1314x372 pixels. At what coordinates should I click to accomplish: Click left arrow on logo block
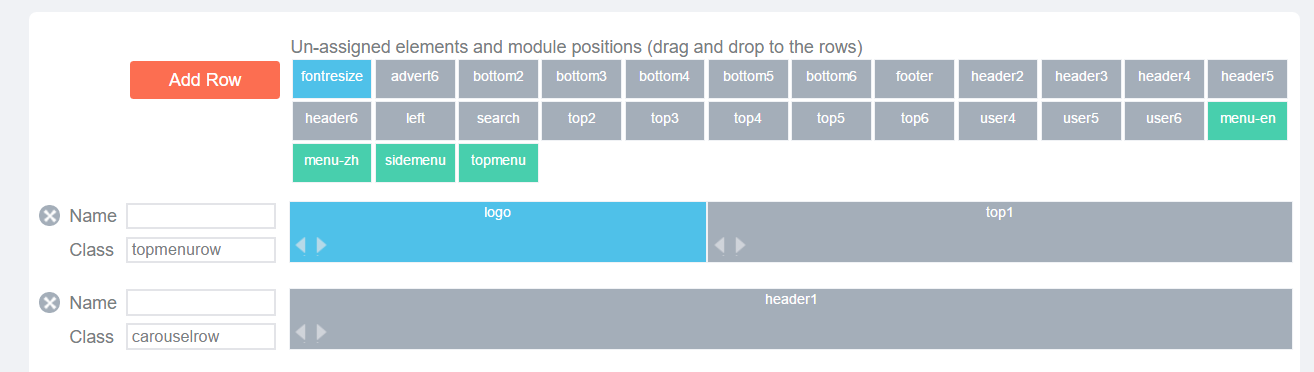301,245
